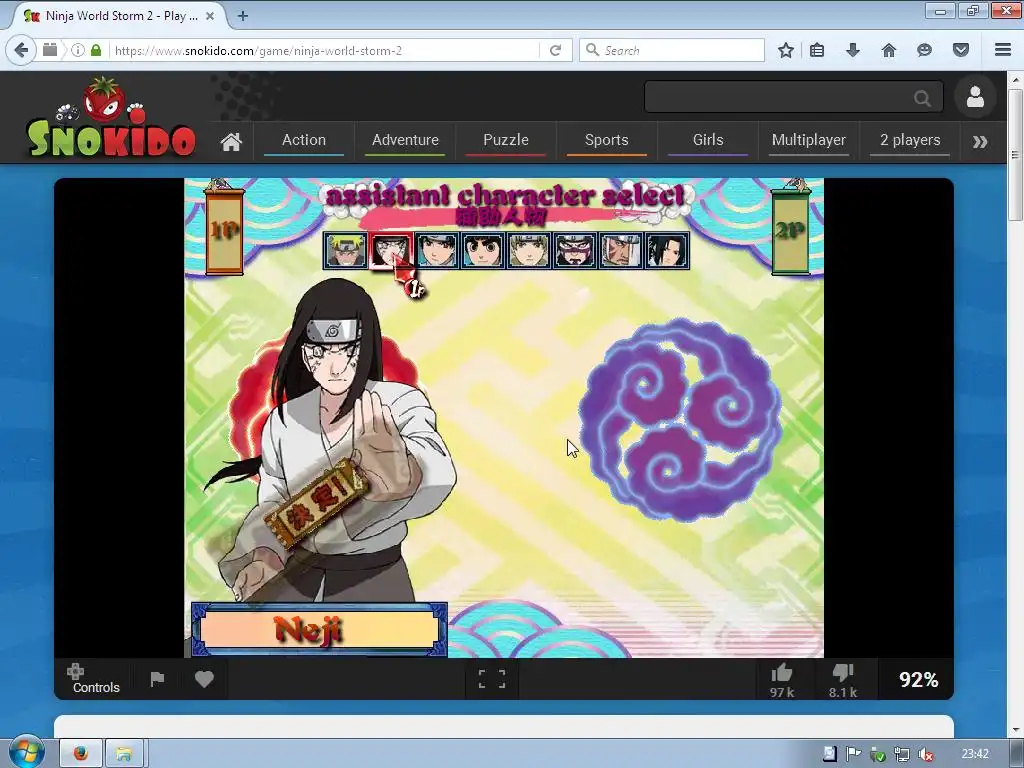Reload the page
The width and height of the screenshot is (1024, 768).
tap(556, 50)
